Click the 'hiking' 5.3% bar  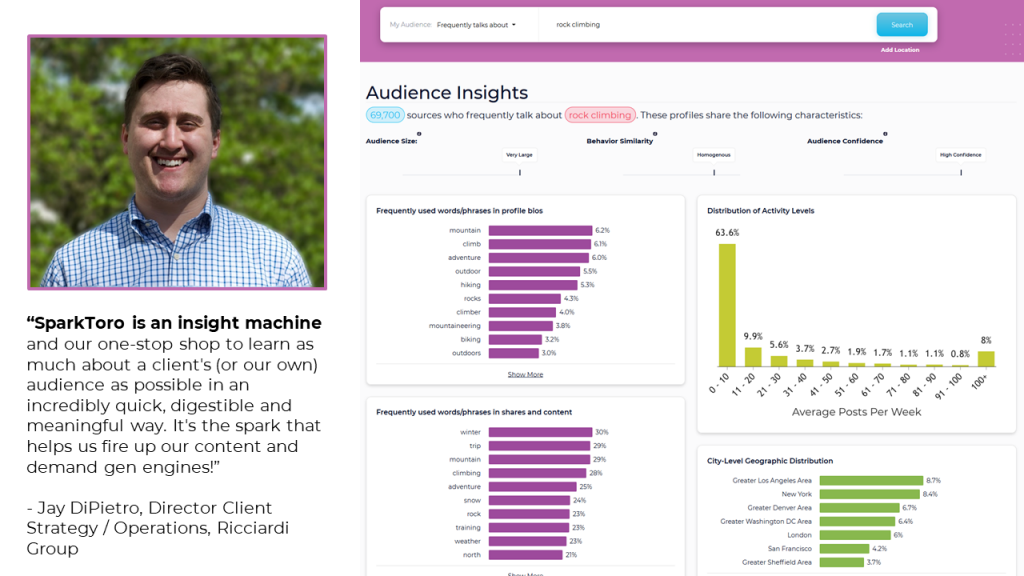pos(533,285)
